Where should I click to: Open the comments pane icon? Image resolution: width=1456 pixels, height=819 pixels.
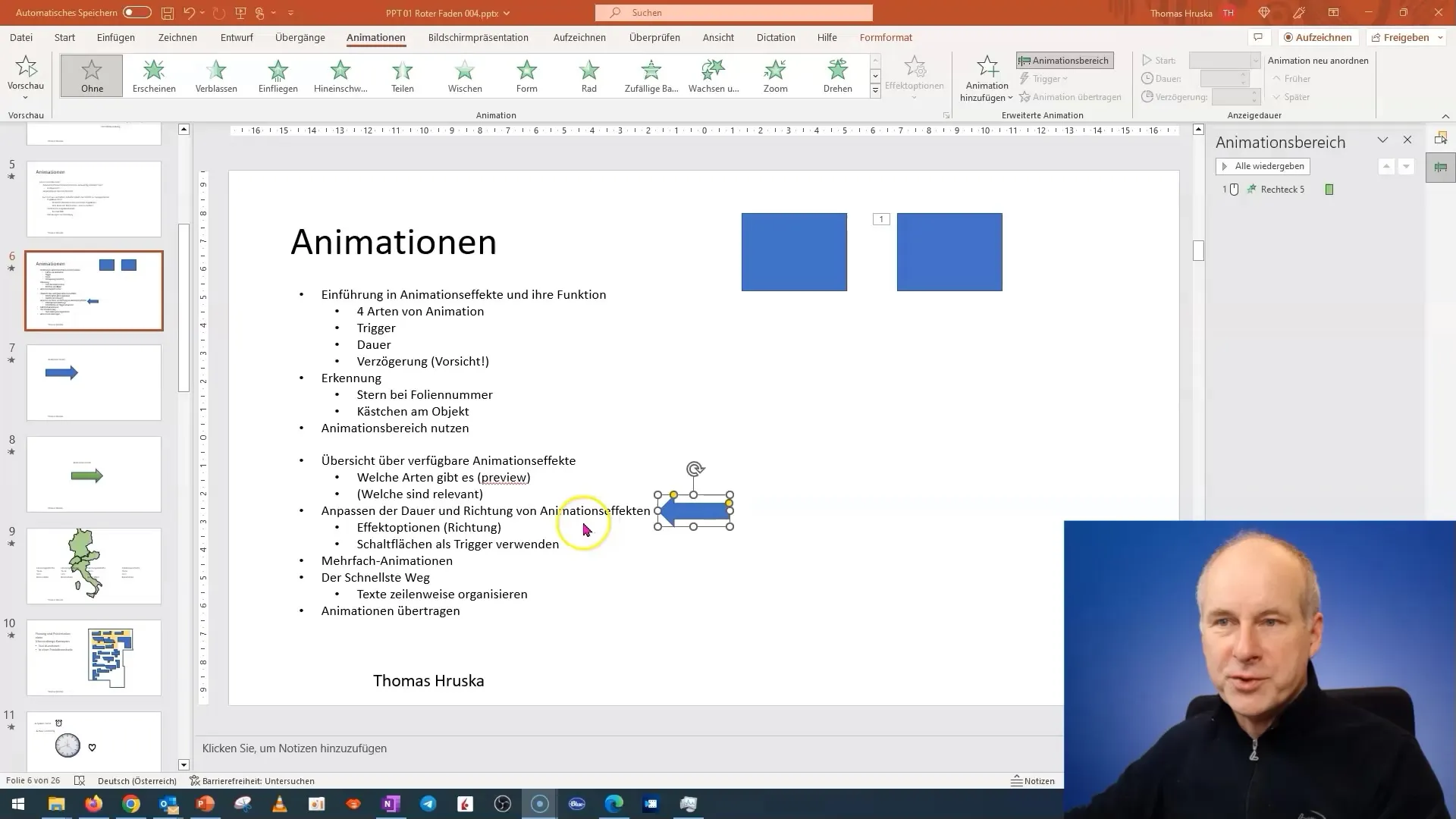tap(1258, 37)
